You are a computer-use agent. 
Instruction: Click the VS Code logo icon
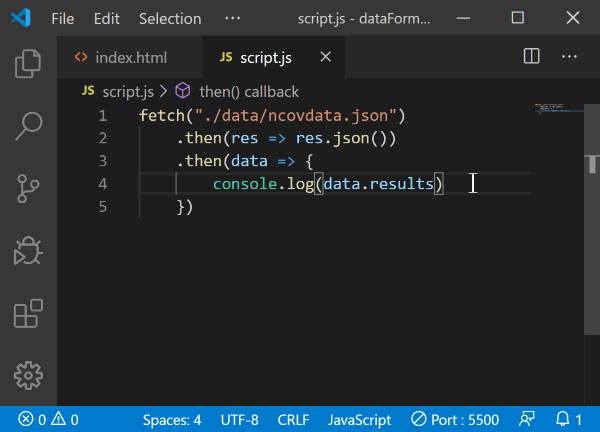[21, 18]
